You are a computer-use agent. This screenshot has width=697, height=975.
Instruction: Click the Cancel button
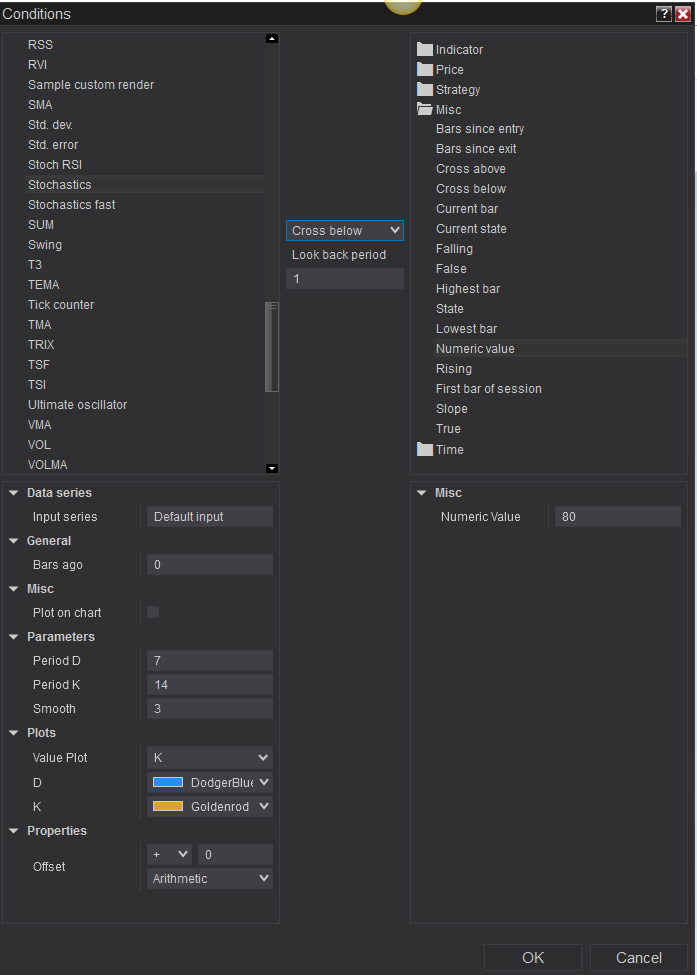pyautogui.click(x=638, y=958)
